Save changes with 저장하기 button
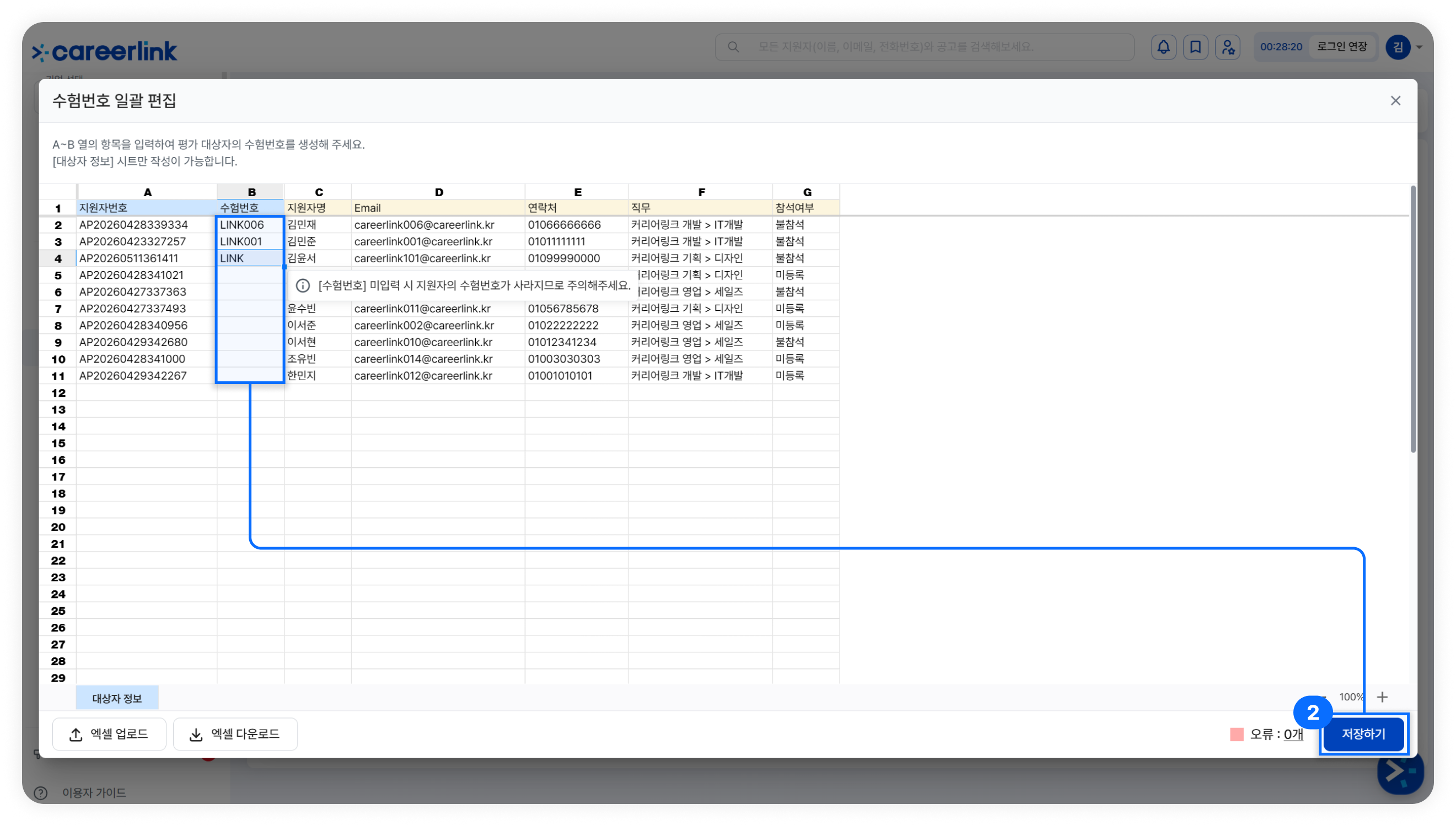Screen dimensions: 1456x826 (x=1363, y=734)
